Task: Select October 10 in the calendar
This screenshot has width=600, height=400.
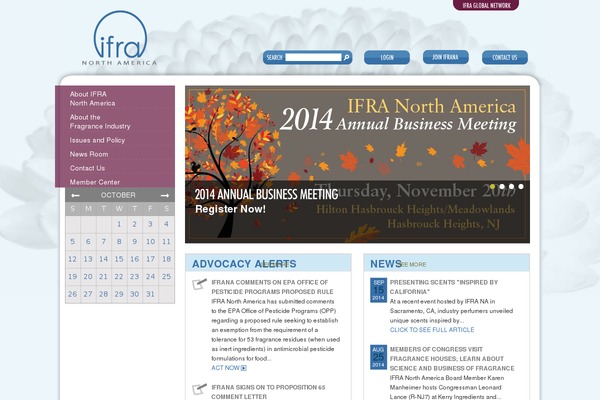Action: [150, 242]
